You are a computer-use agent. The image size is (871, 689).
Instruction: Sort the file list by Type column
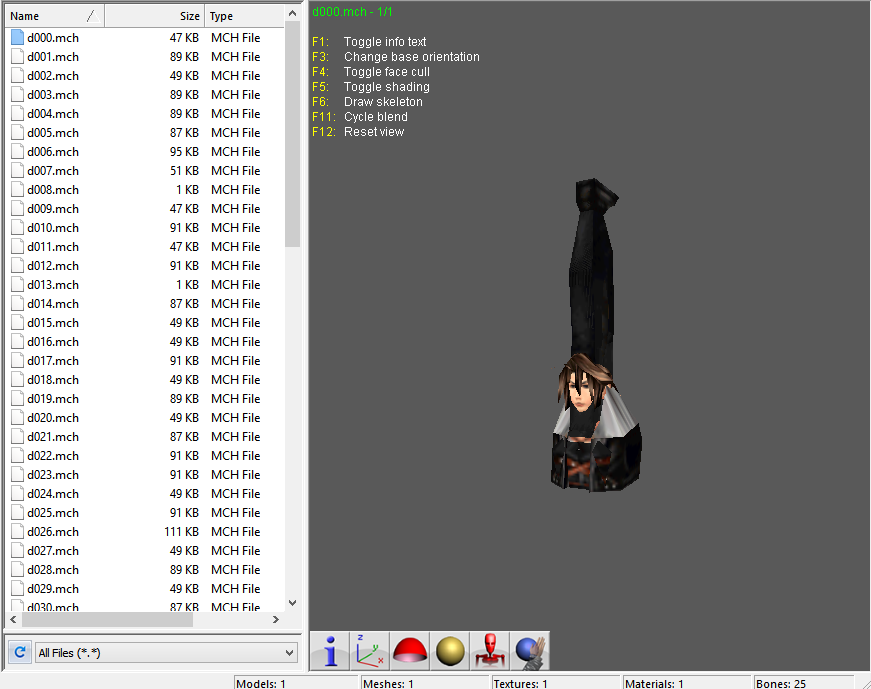pos(244,16)
